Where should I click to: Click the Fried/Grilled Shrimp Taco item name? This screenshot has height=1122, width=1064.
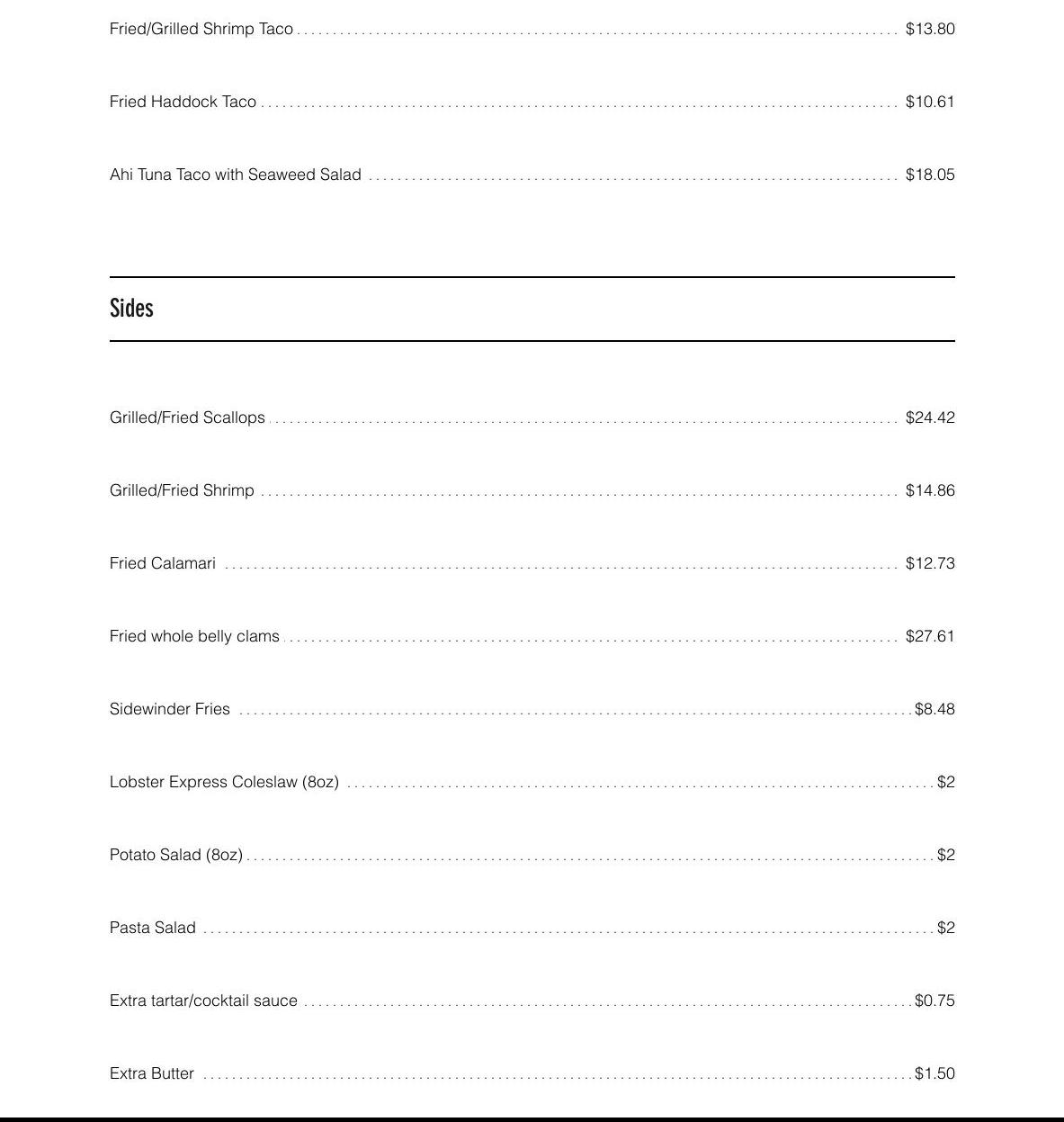(201, 29)
